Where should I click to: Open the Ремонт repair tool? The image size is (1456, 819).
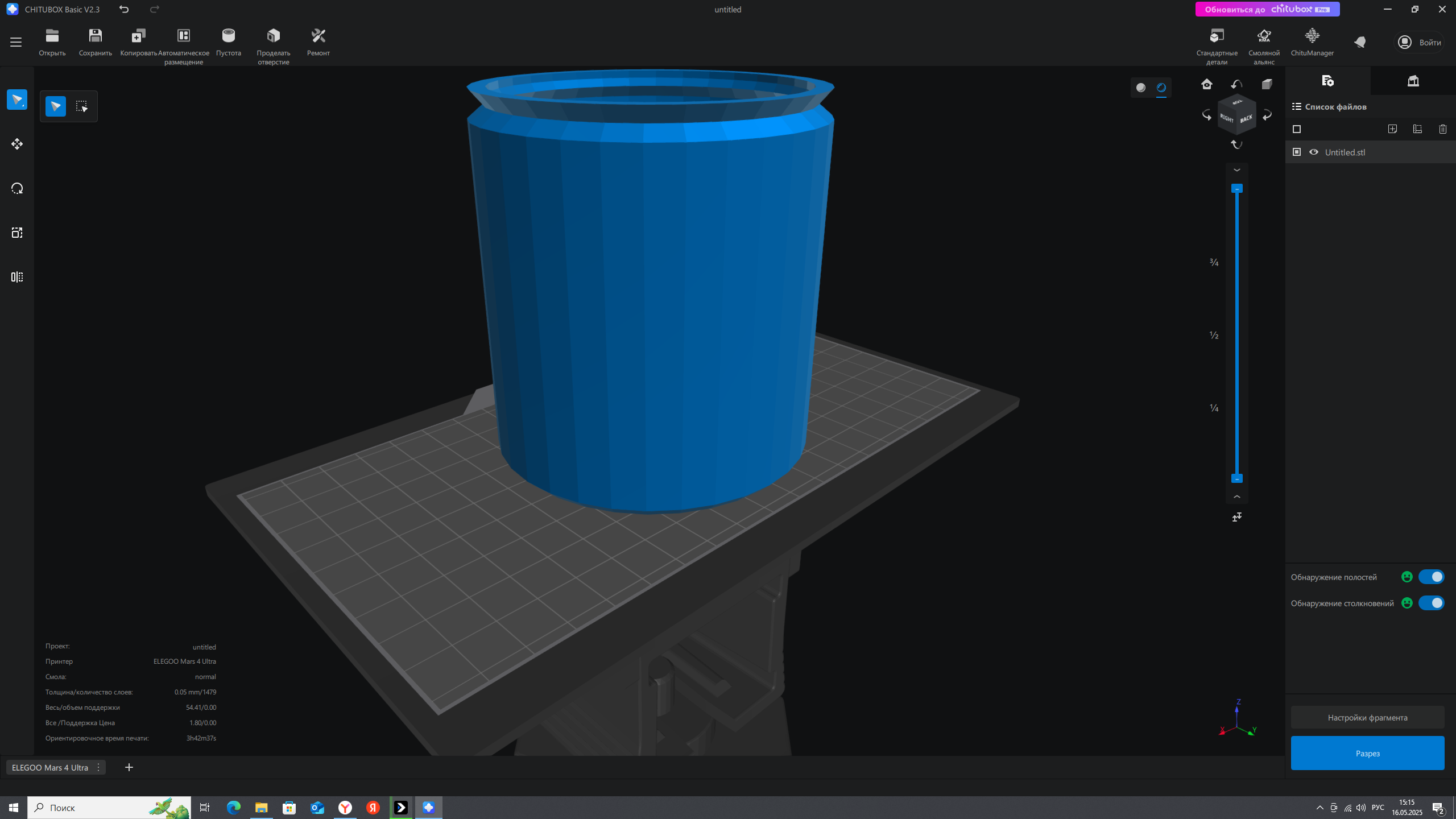pyautogui.click(x=318, y=42)
